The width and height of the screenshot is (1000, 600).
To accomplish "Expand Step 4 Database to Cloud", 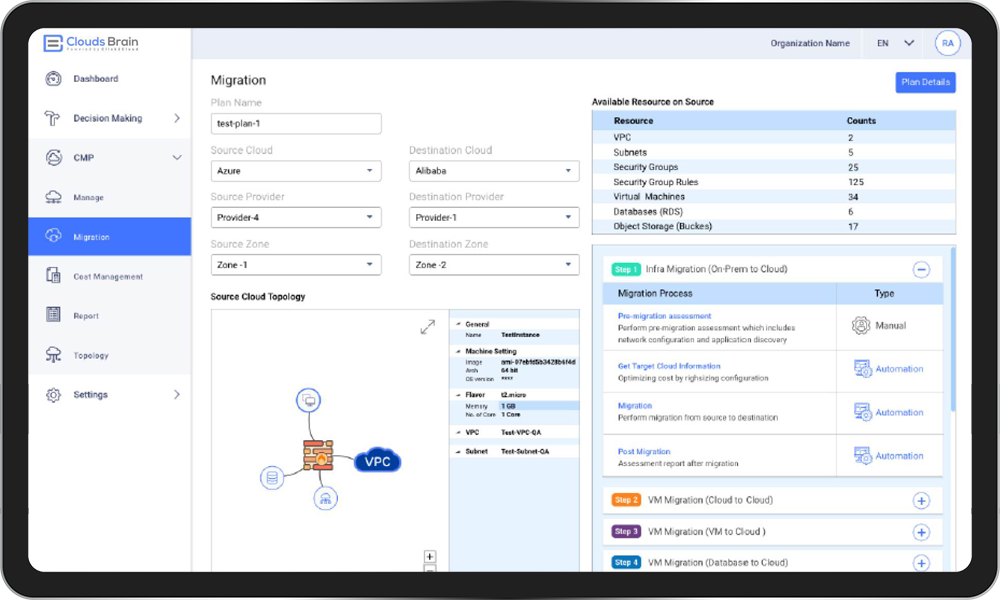I will pos(921,563).
